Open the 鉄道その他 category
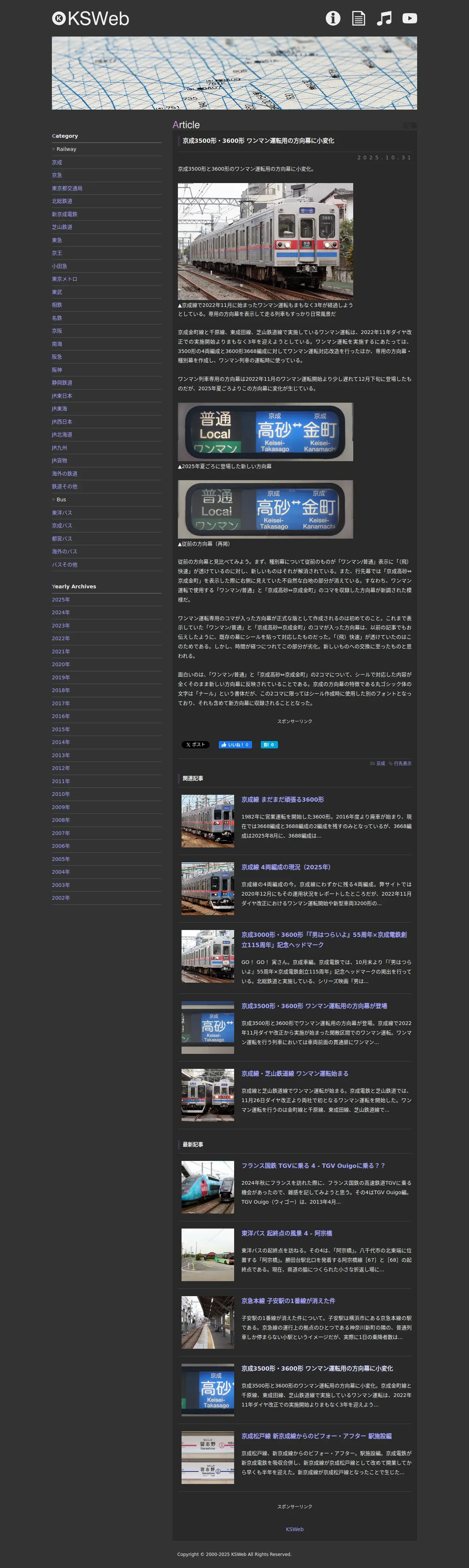The image size is (469, 1568). [x=65, y=486]
